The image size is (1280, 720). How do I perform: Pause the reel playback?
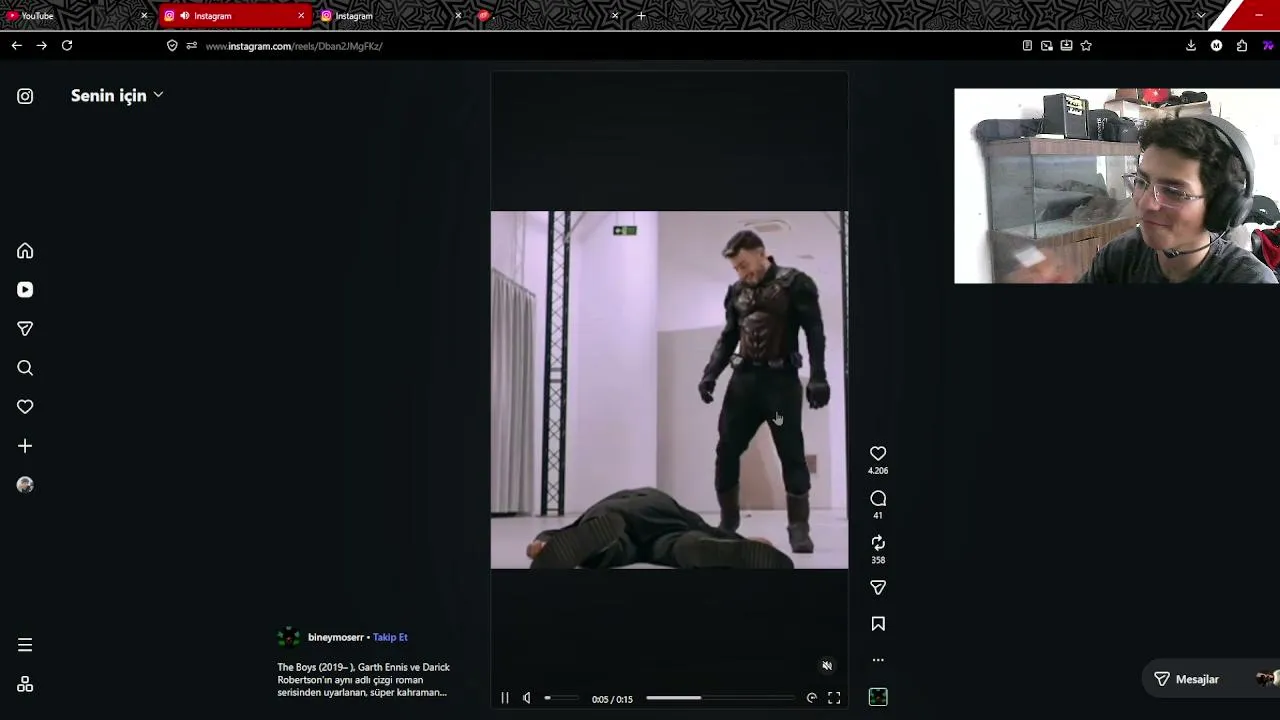point(505,698)
